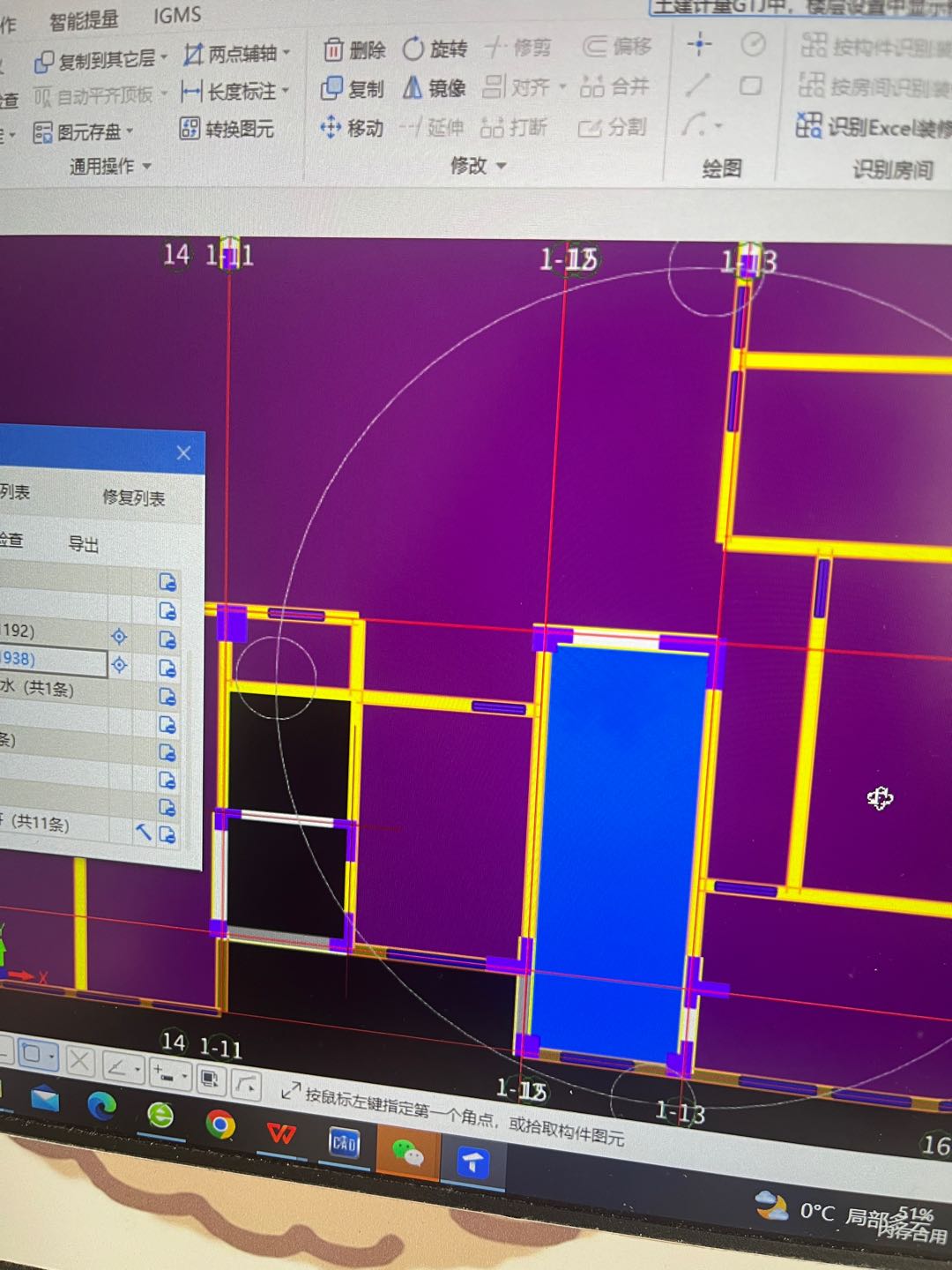Open dropdown next to 图元存盘

[130, 132]
